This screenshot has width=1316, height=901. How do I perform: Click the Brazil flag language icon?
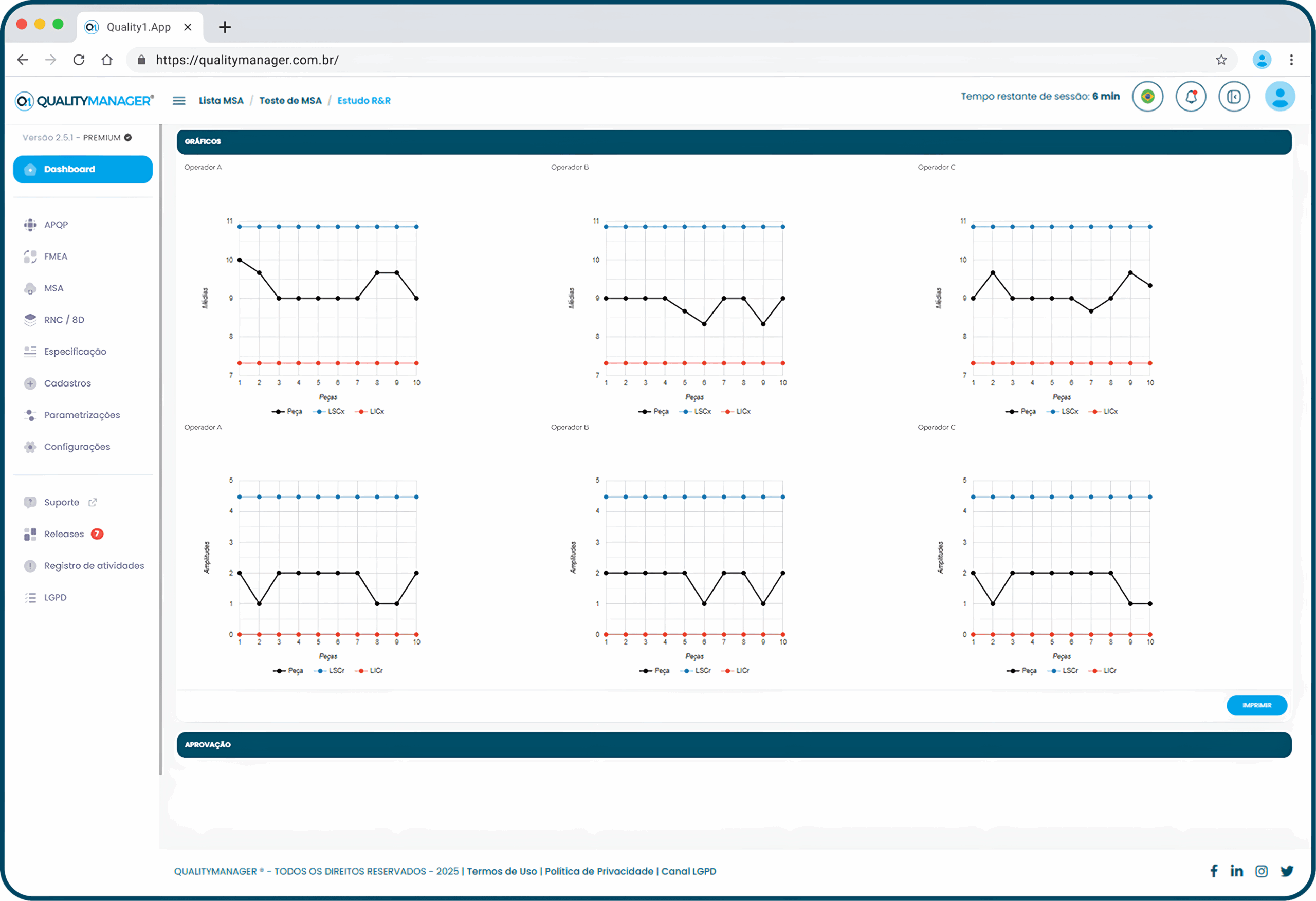(1147, 97)
